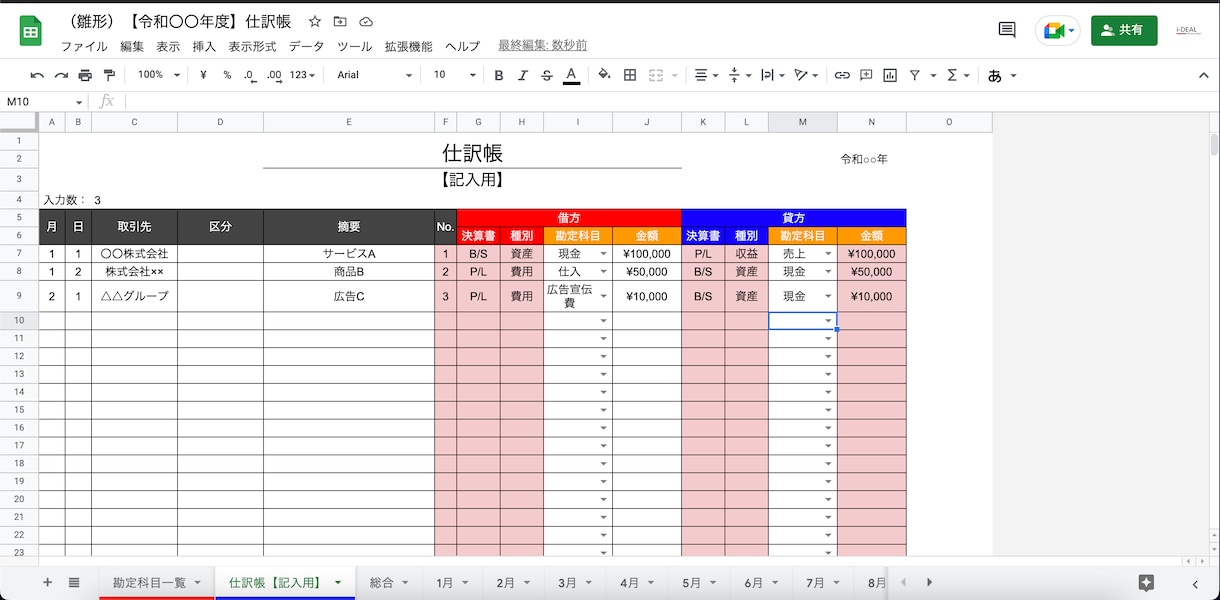Image resolution: width=1220 pixels, height=600 pixels.
Task: Open the Meet call dropdown
Action: [x=1072, y=31]
